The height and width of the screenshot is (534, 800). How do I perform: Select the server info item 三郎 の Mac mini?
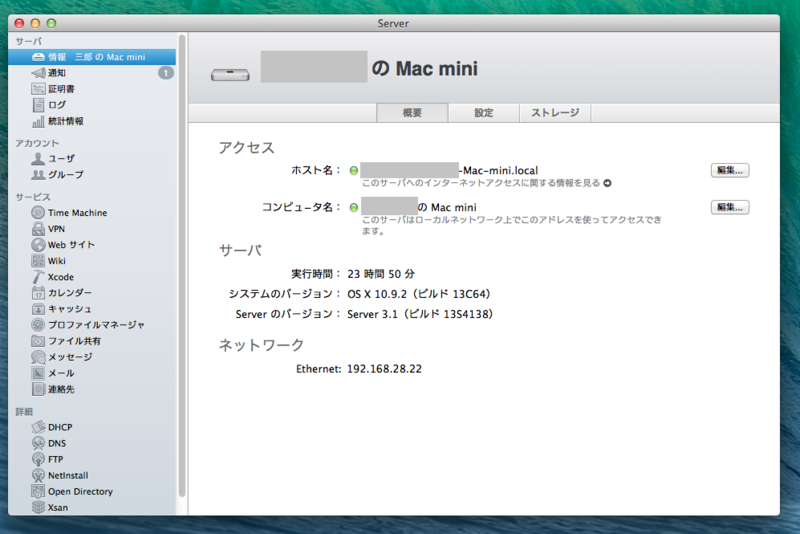click(x=92, y=57)
